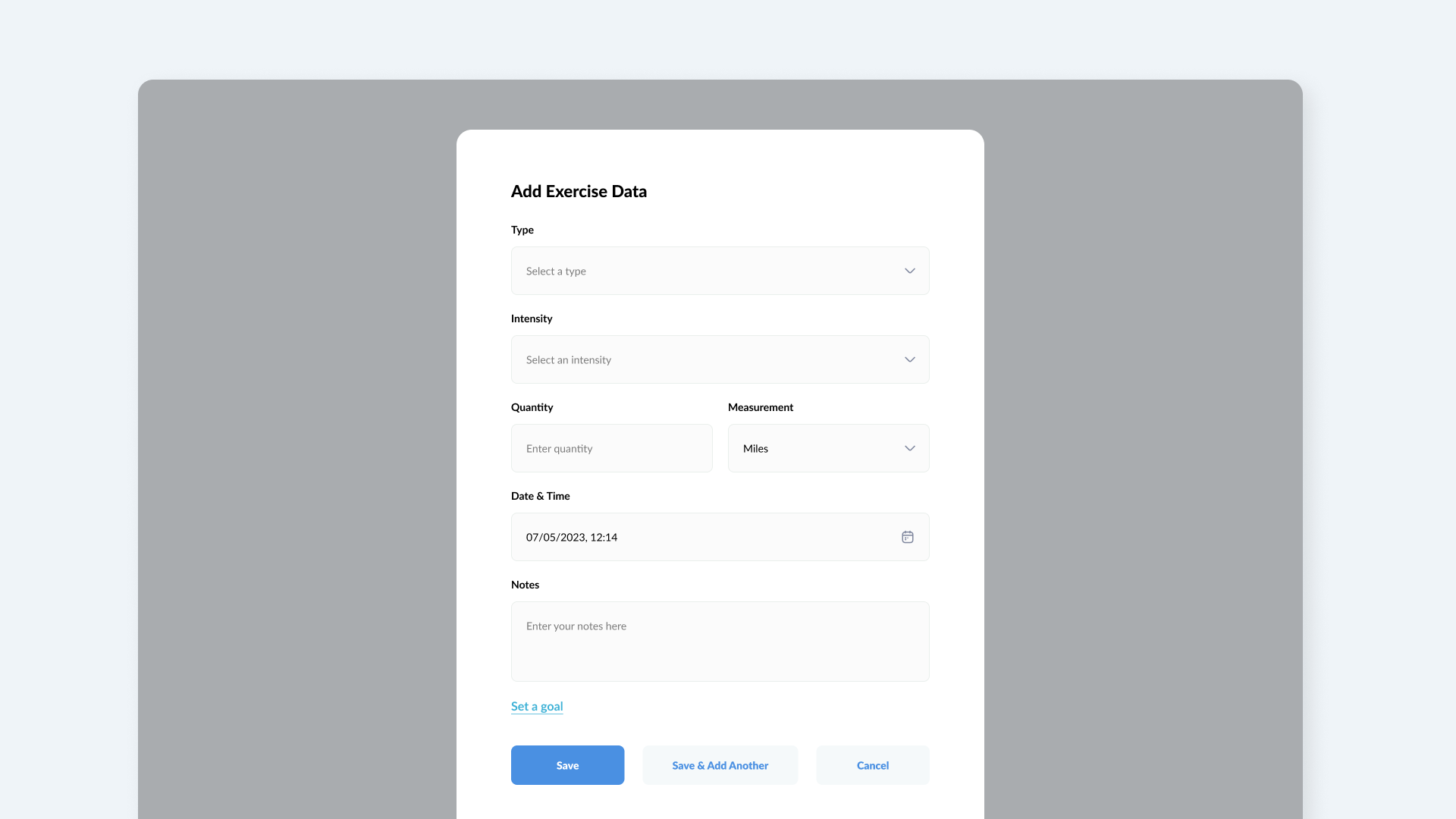The width and height of the screenshot is (1456, 819).
Task: Click the 'Quantity' field label
Action: click(x=532, y=407)
